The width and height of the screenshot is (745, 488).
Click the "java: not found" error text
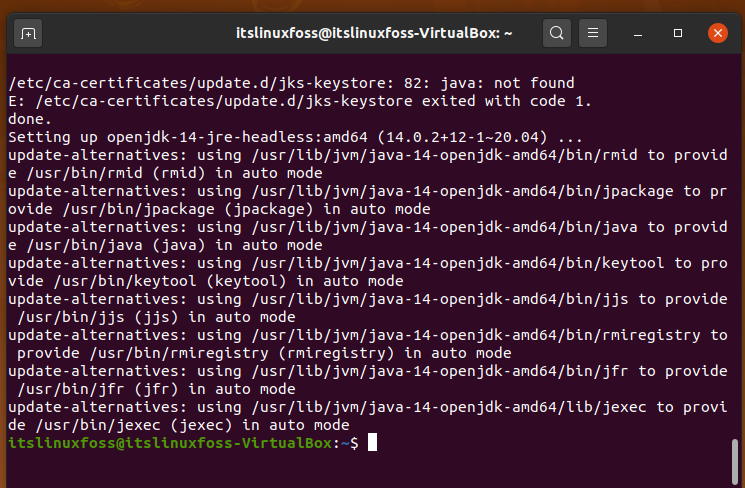tap(507, 83)
